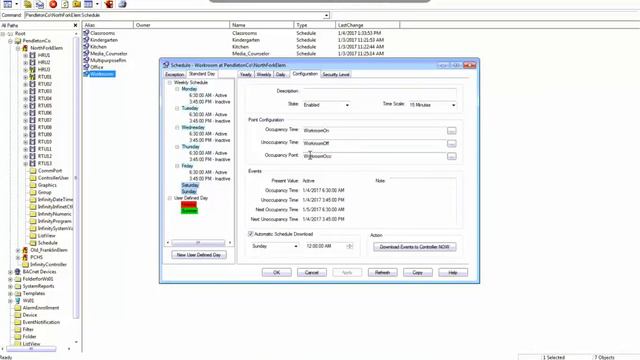Close the All Paths pane with X
The image size is (640, 360).
[75, 25]
